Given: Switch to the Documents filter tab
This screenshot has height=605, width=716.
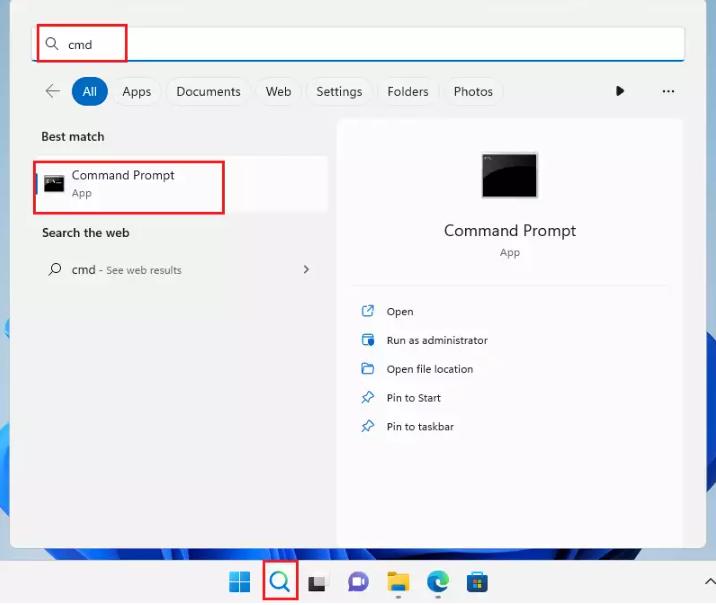Looking at the screenshot, I should click(208, 91).
